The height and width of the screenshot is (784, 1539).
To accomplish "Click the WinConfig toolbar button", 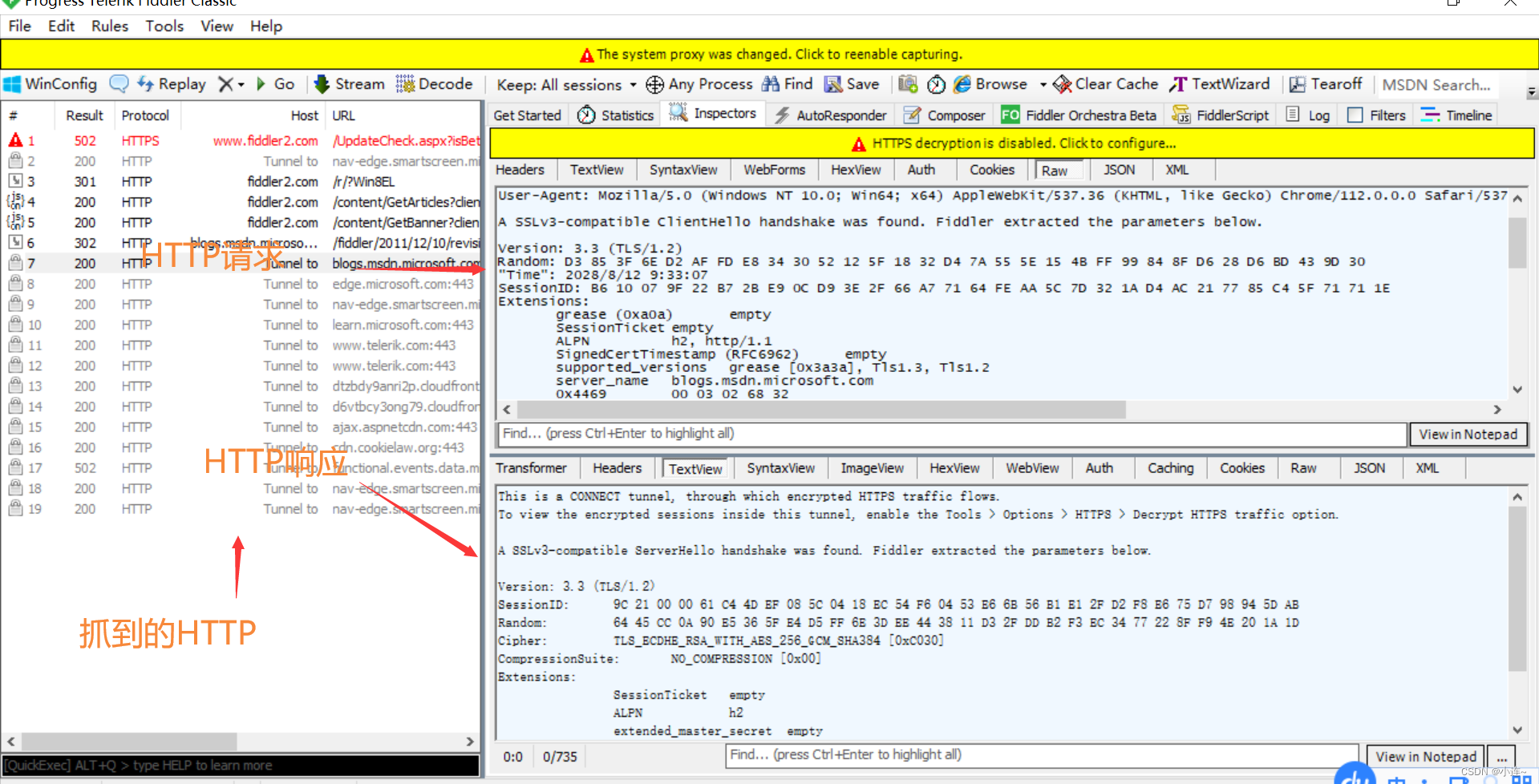I will [x=51, y=84].
